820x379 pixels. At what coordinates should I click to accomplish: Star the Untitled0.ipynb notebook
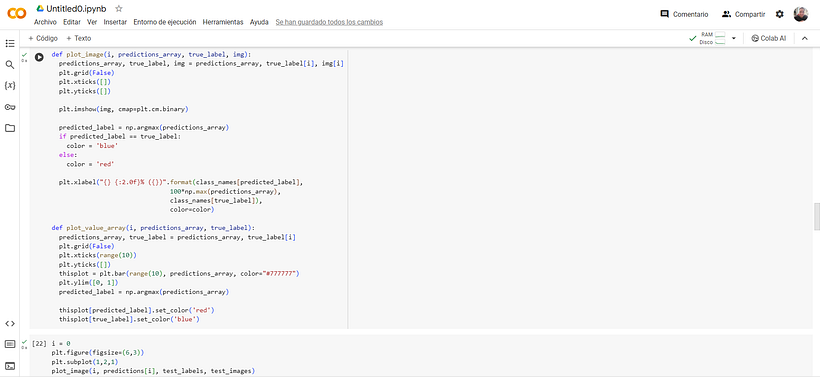click(x=119, y=9)
